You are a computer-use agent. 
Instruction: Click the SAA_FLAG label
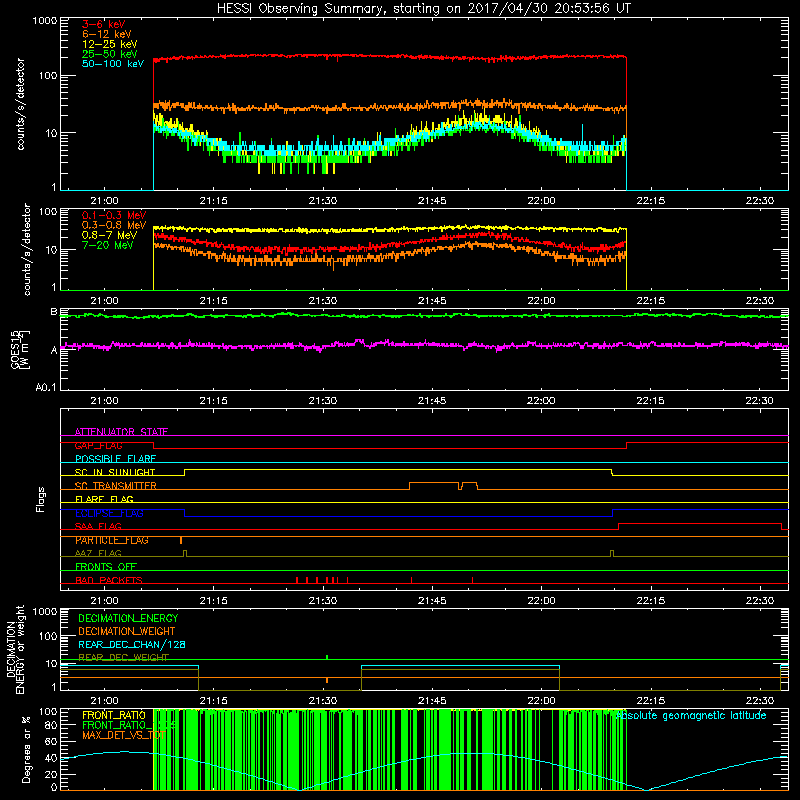pyautogui.click(x=98, y=526)
